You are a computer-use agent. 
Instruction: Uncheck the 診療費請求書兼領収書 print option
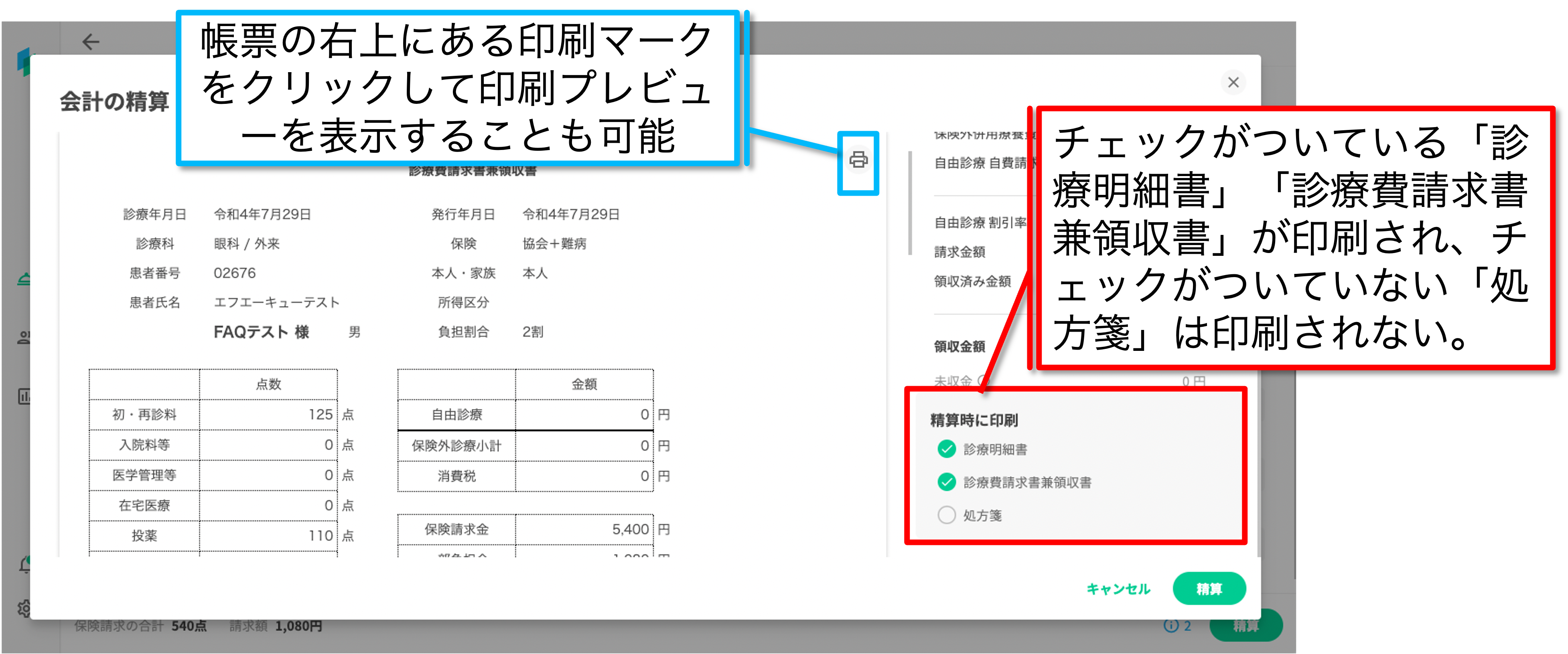[x=947, y=482]
